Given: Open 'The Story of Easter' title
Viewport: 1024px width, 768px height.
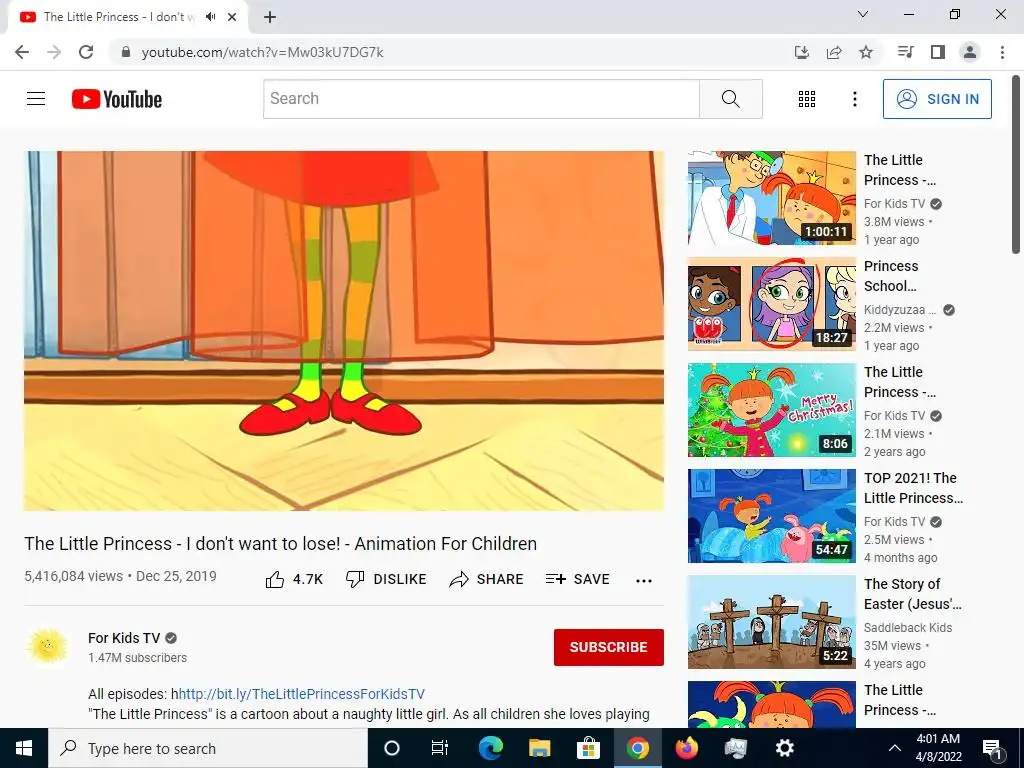Looking at the screenshot, I should [912, 594].
